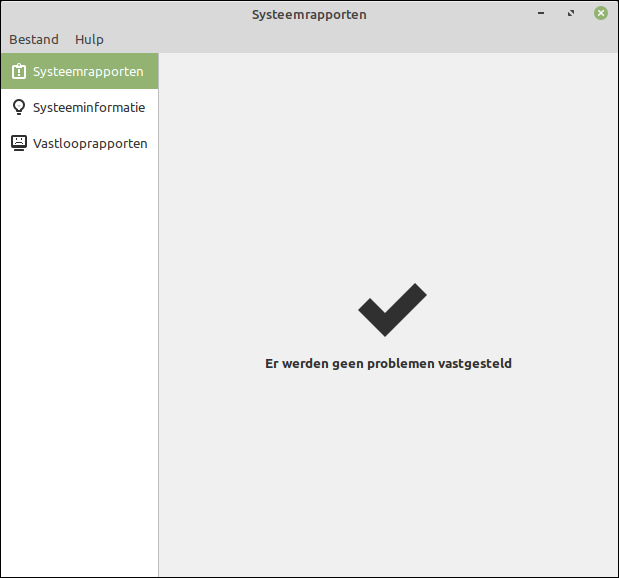This screenshot has width=619, height=578.
Task: Click the lightbulb icon for Systeeminformatie
Action: click(19, 107)
